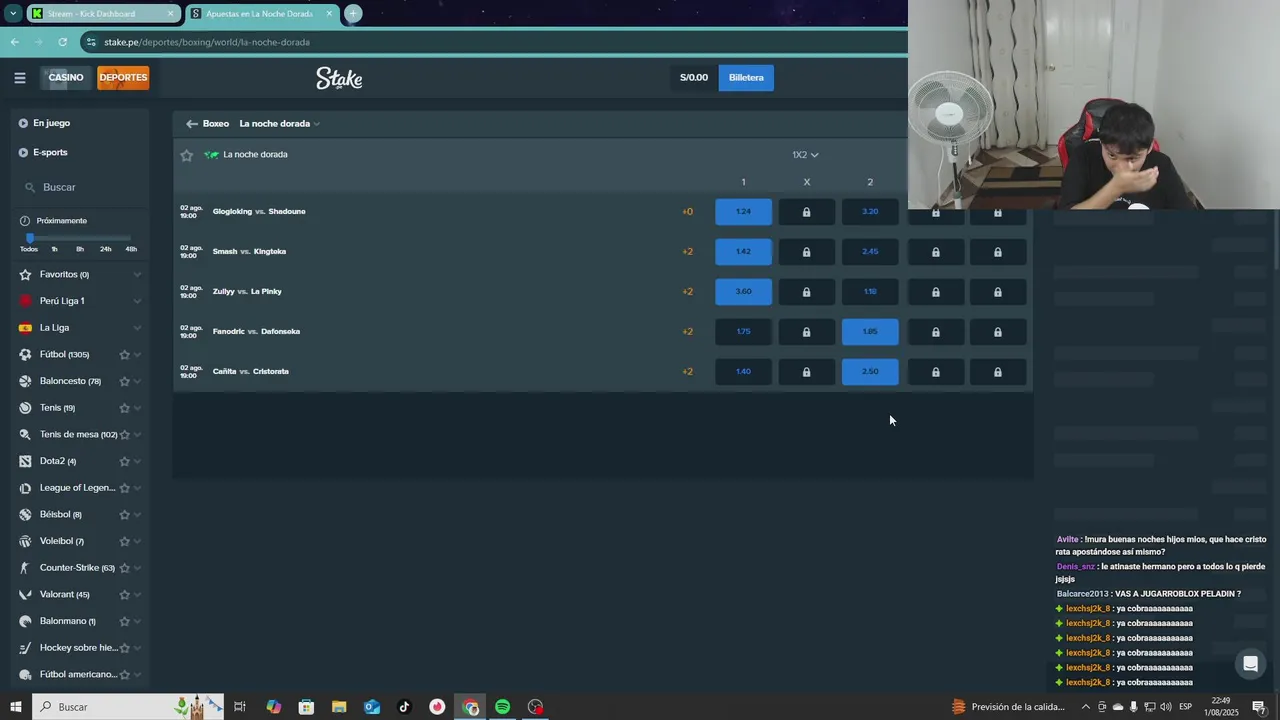Image resolution: width=1280 pixels, height=720 pixels.
Task: Bet on Kingteka at 2.45
Action: (870, 252)
